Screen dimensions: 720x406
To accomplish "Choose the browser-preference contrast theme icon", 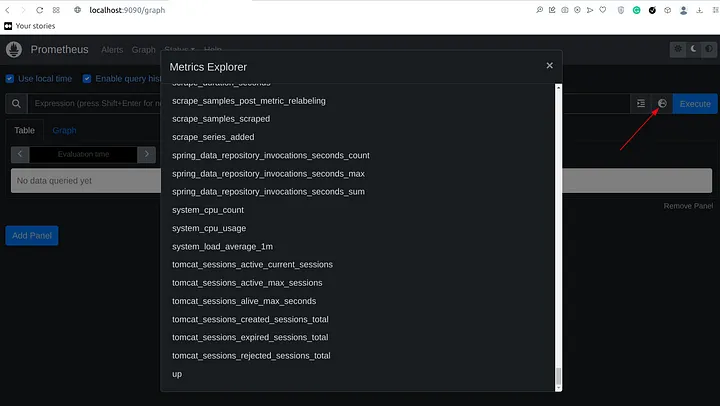I will 709,49.
